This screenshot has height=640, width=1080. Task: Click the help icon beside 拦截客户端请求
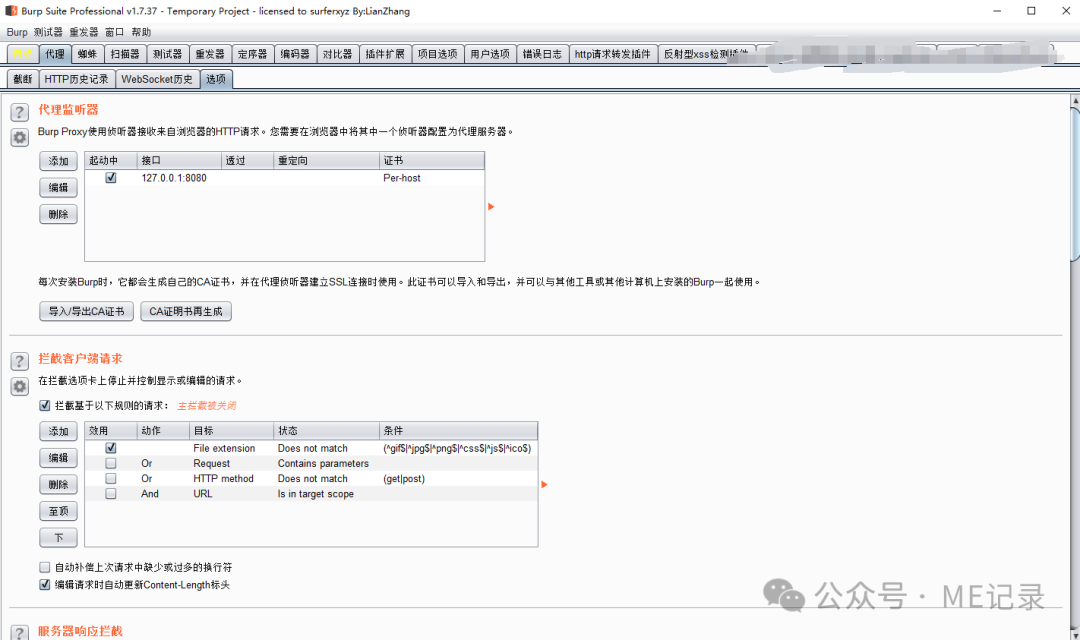(19, 362)
